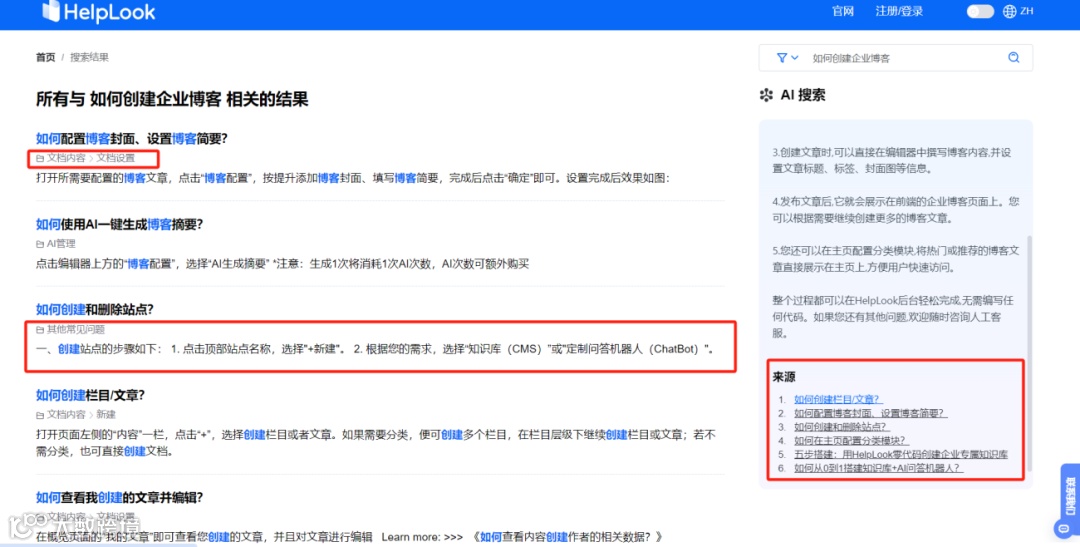Open result 如何创建栏目/文章?
Screen dimensions: 1080x547
point(90,395)
